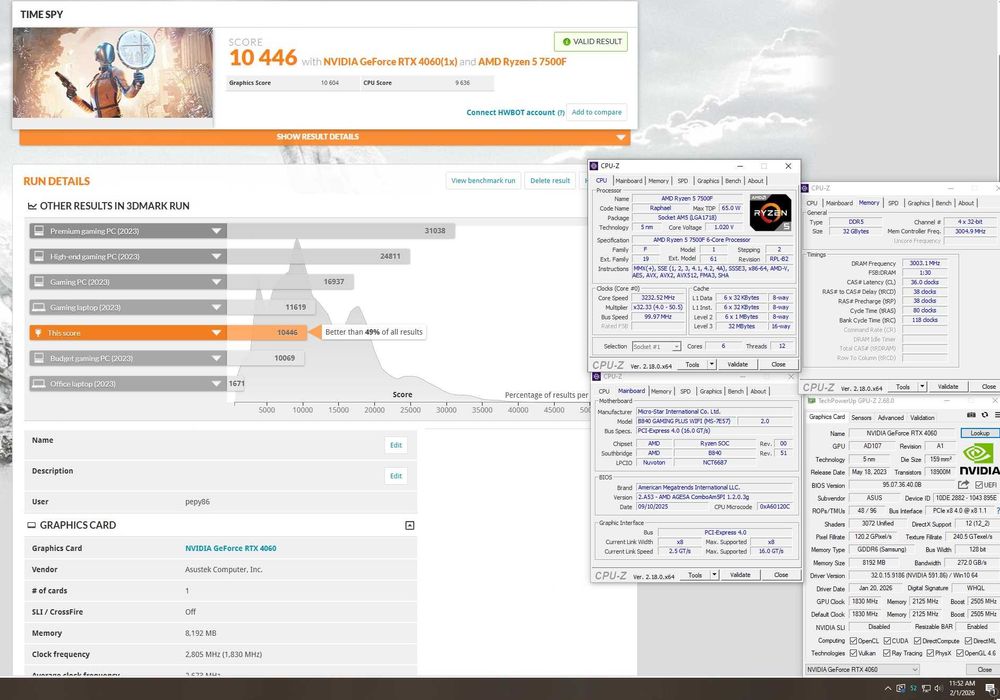
Task: Switch to Mainboard tab in CPU-Z CPU window
Action: (x=629, y=181)
